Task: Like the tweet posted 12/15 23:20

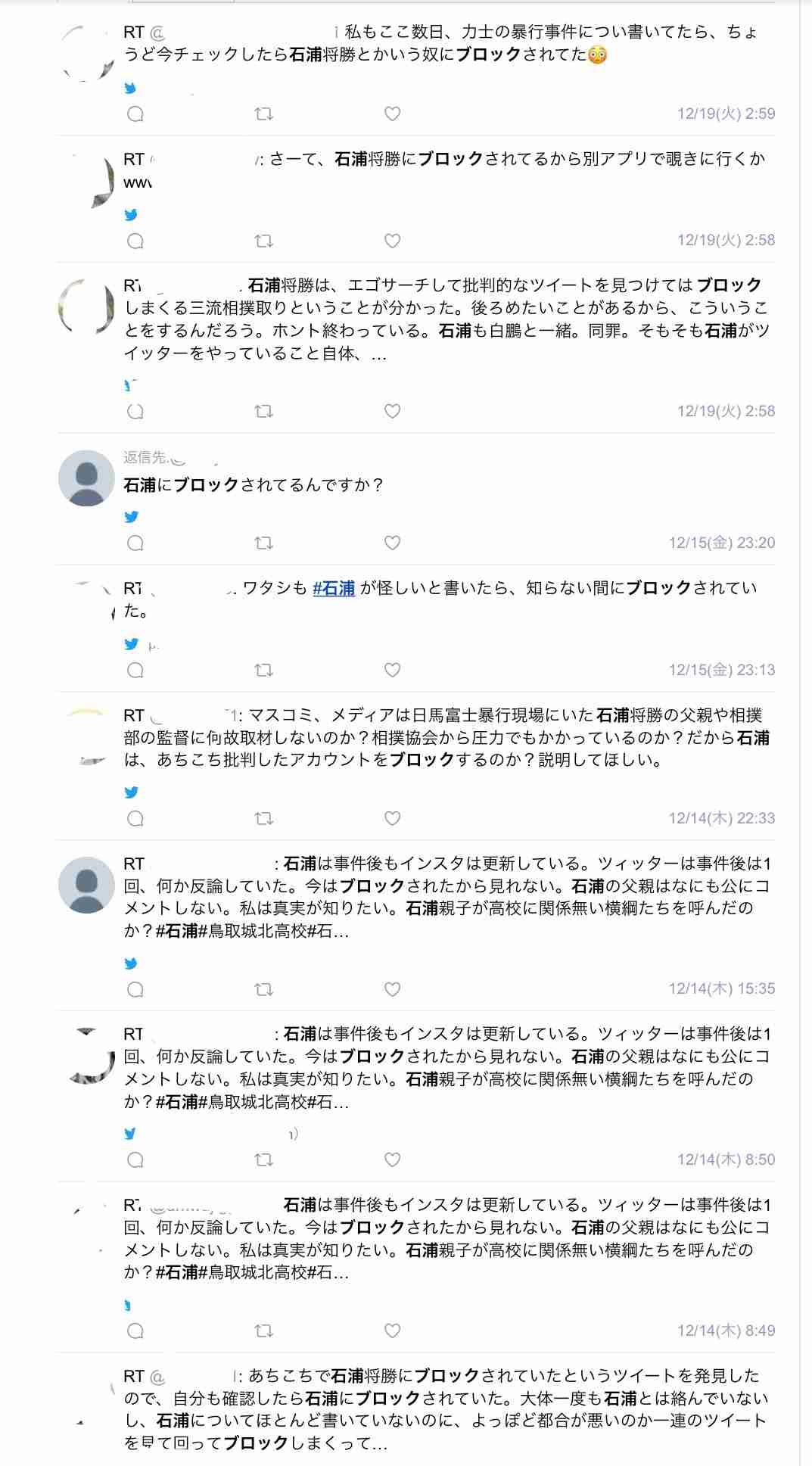Action: tap(392, 543)
